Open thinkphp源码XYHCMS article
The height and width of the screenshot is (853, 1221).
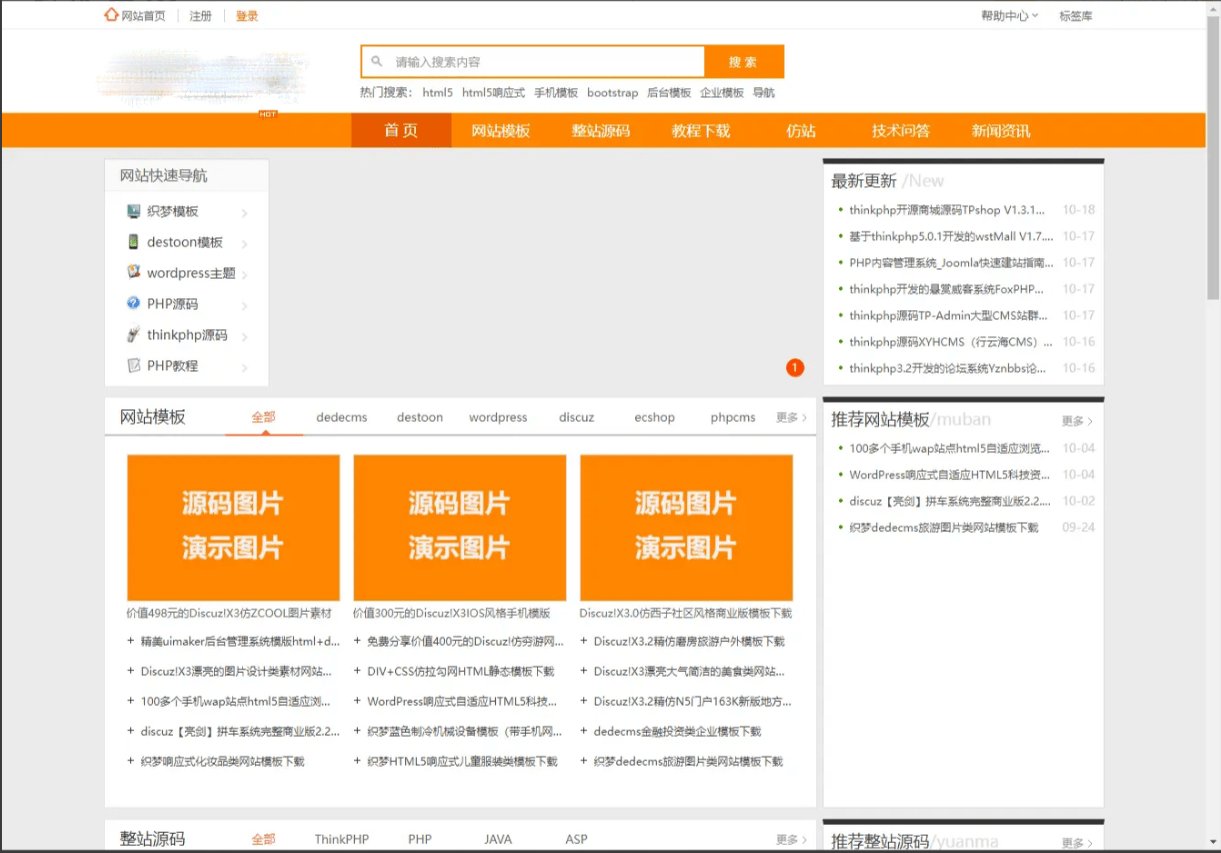tap(951, 342)
